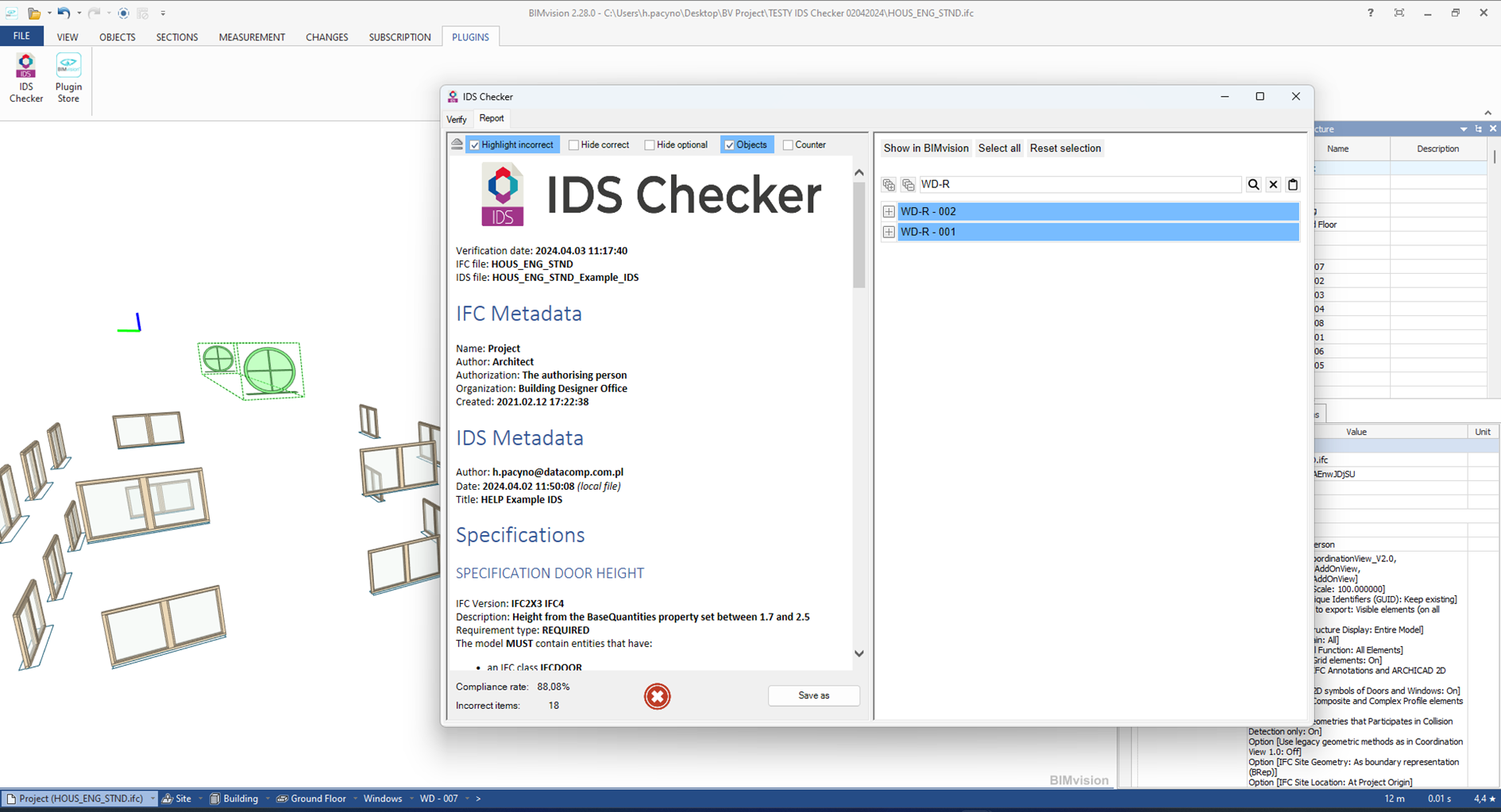Click the breadcrumb forward arrow after WD - 007
The image size is (1501, 812).
point(478,799)
